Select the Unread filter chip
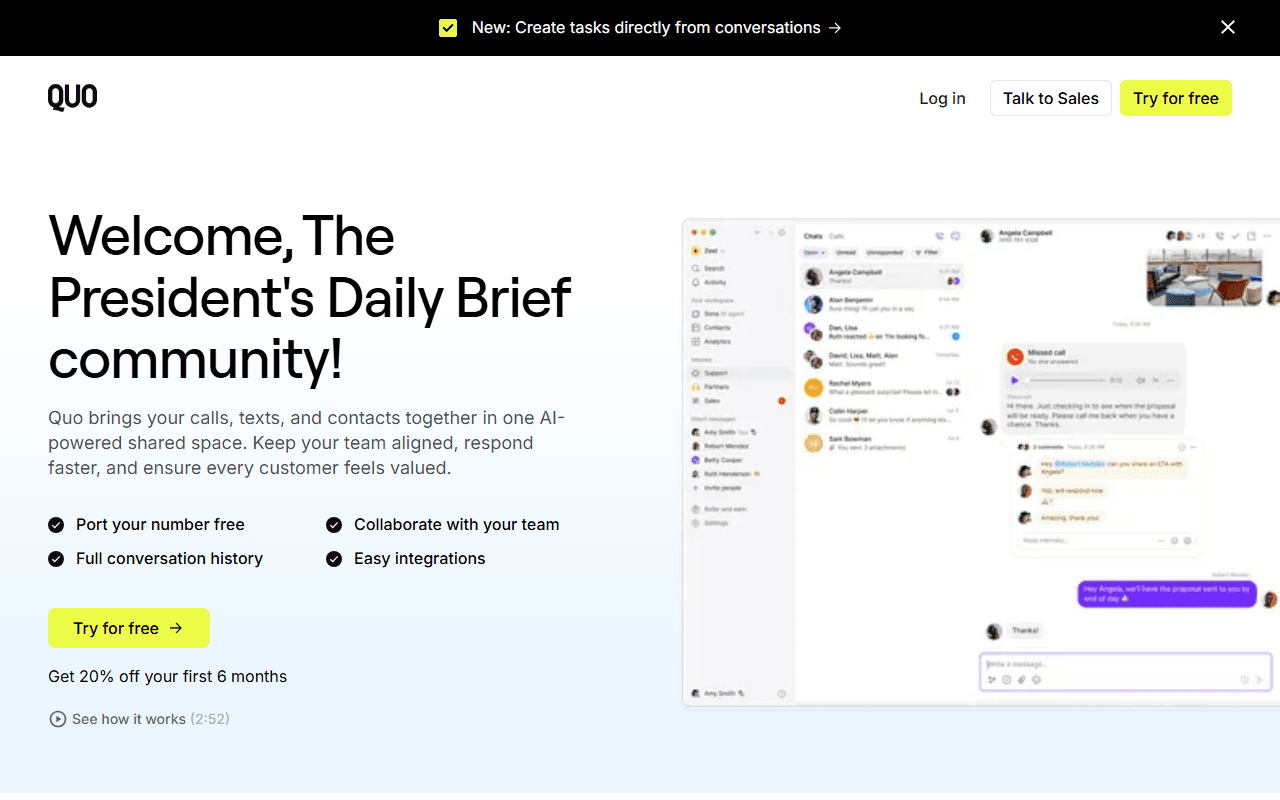The width and height of the screenshot is (1280, 800). click(846, 253)
